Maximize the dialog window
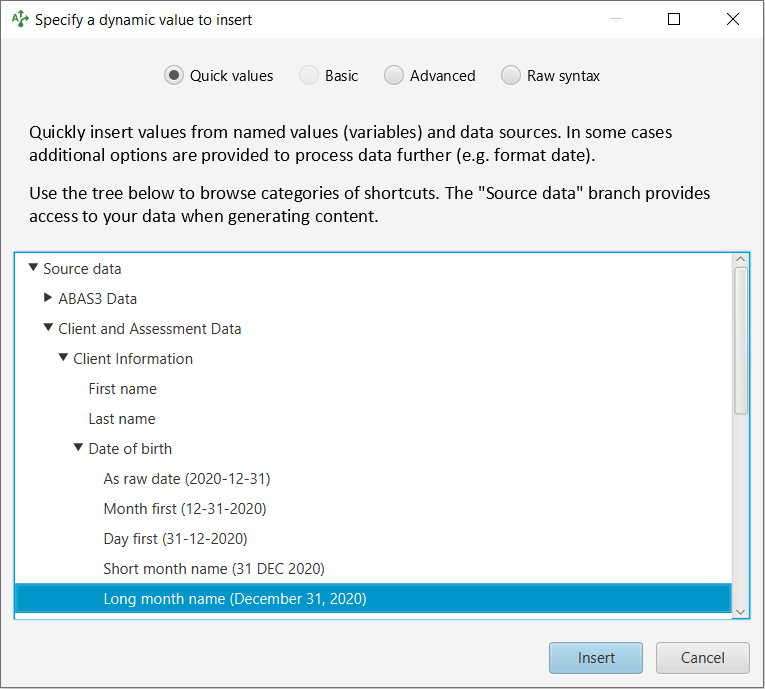Image resolution: width=765 pixels, height=689 pixels. (674, 19)
